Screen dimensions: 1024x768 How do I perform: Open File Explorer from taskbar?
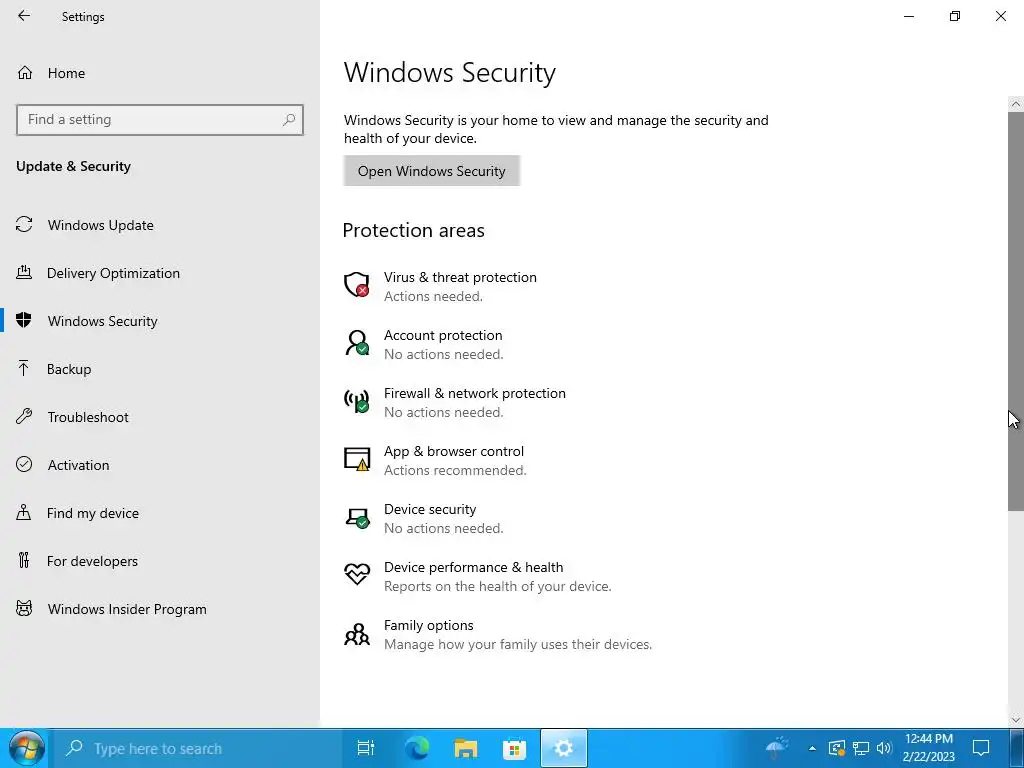point(466,748)
